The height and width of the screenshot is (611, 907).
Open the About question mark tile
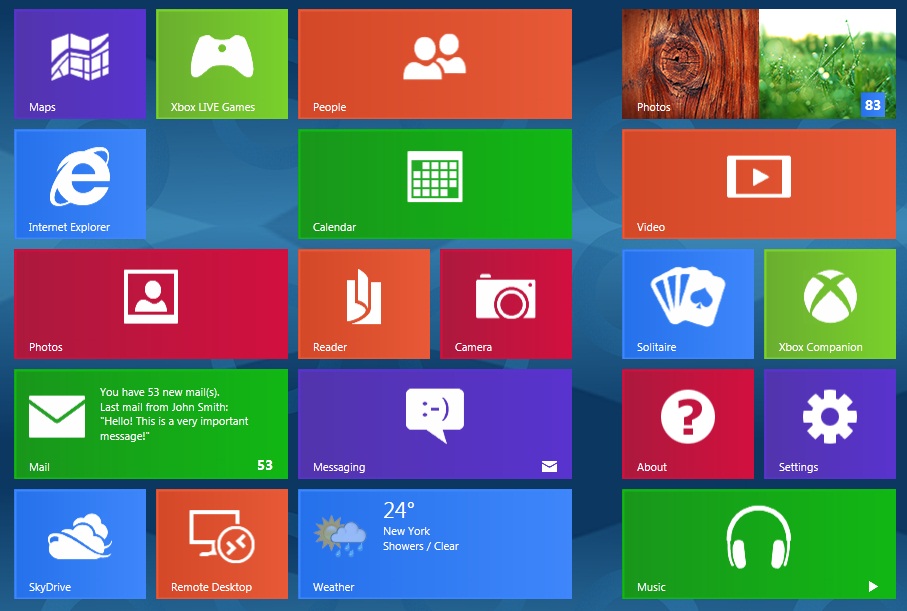click(688, 424)
